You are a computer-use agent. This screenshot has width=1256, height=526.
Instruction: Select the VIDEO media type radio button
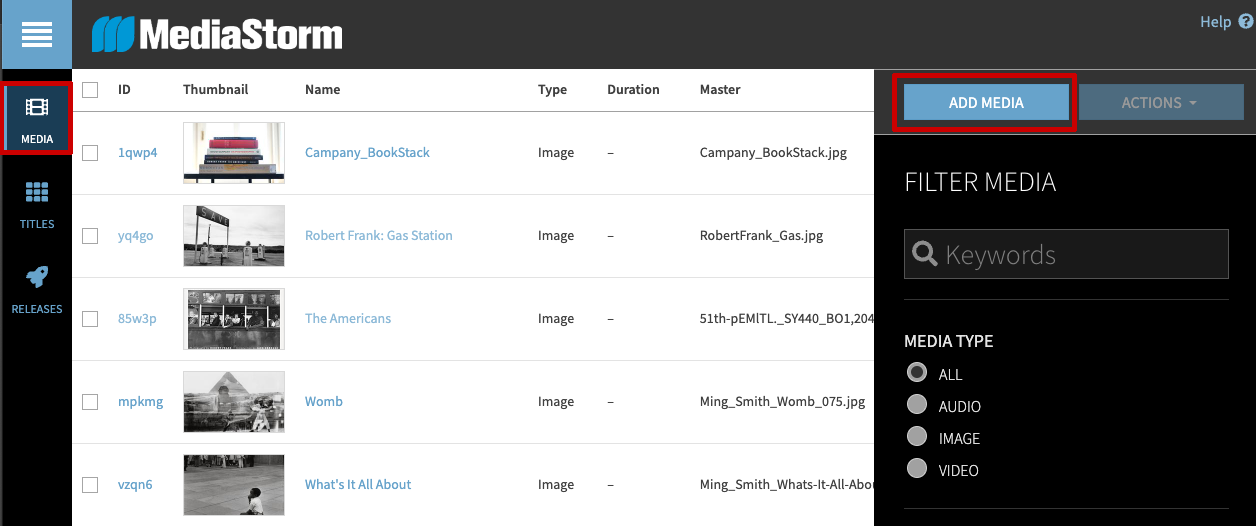916,469
